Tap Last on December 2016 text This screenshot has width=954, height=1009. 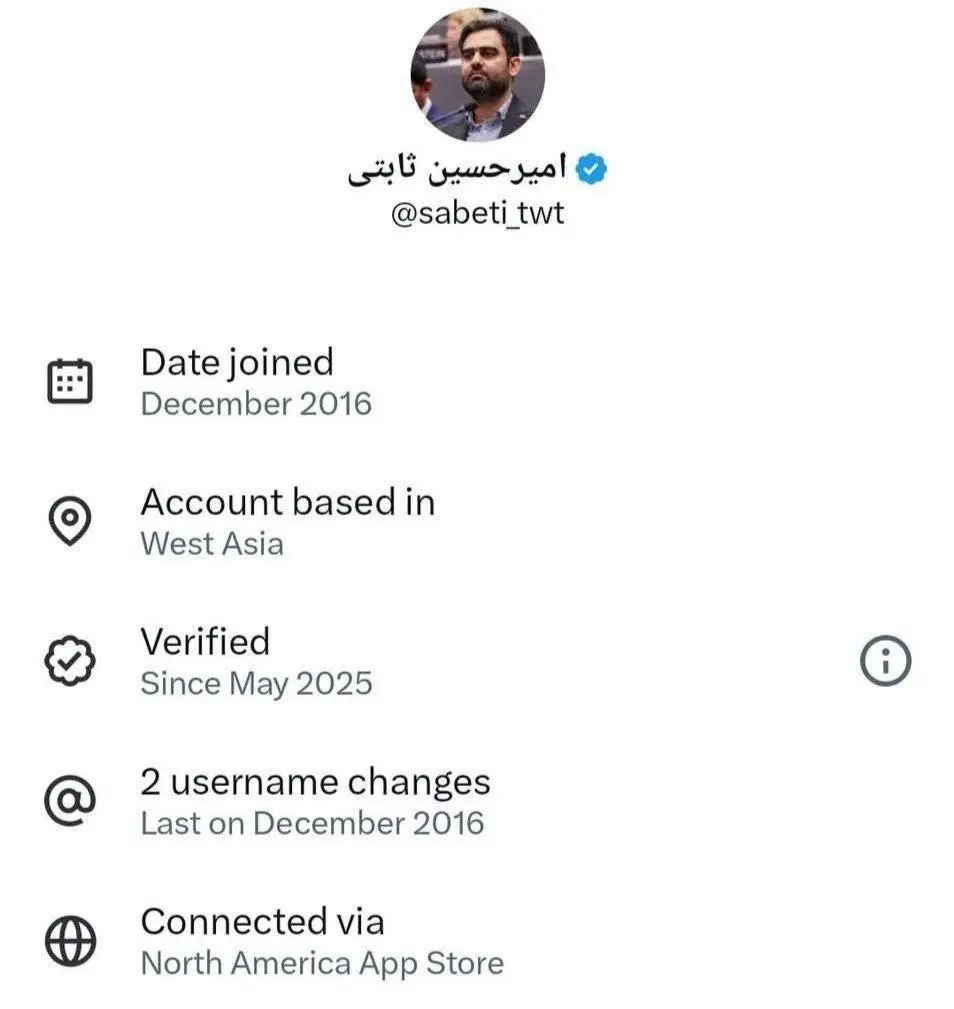point(312,823)
